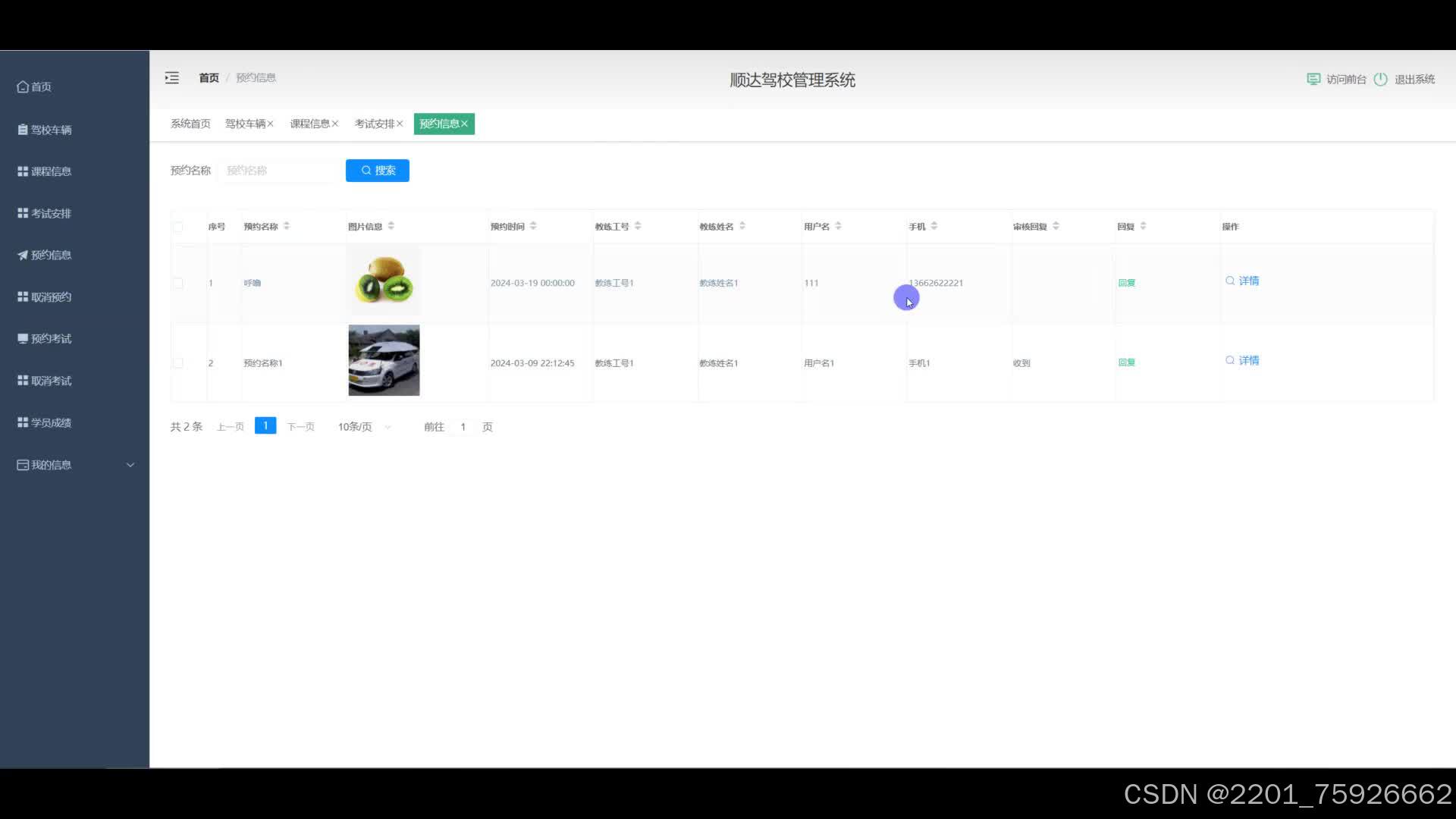
Task: Check the select-all header checkbox
Action: pyautogui.click(x=178, y=227)
